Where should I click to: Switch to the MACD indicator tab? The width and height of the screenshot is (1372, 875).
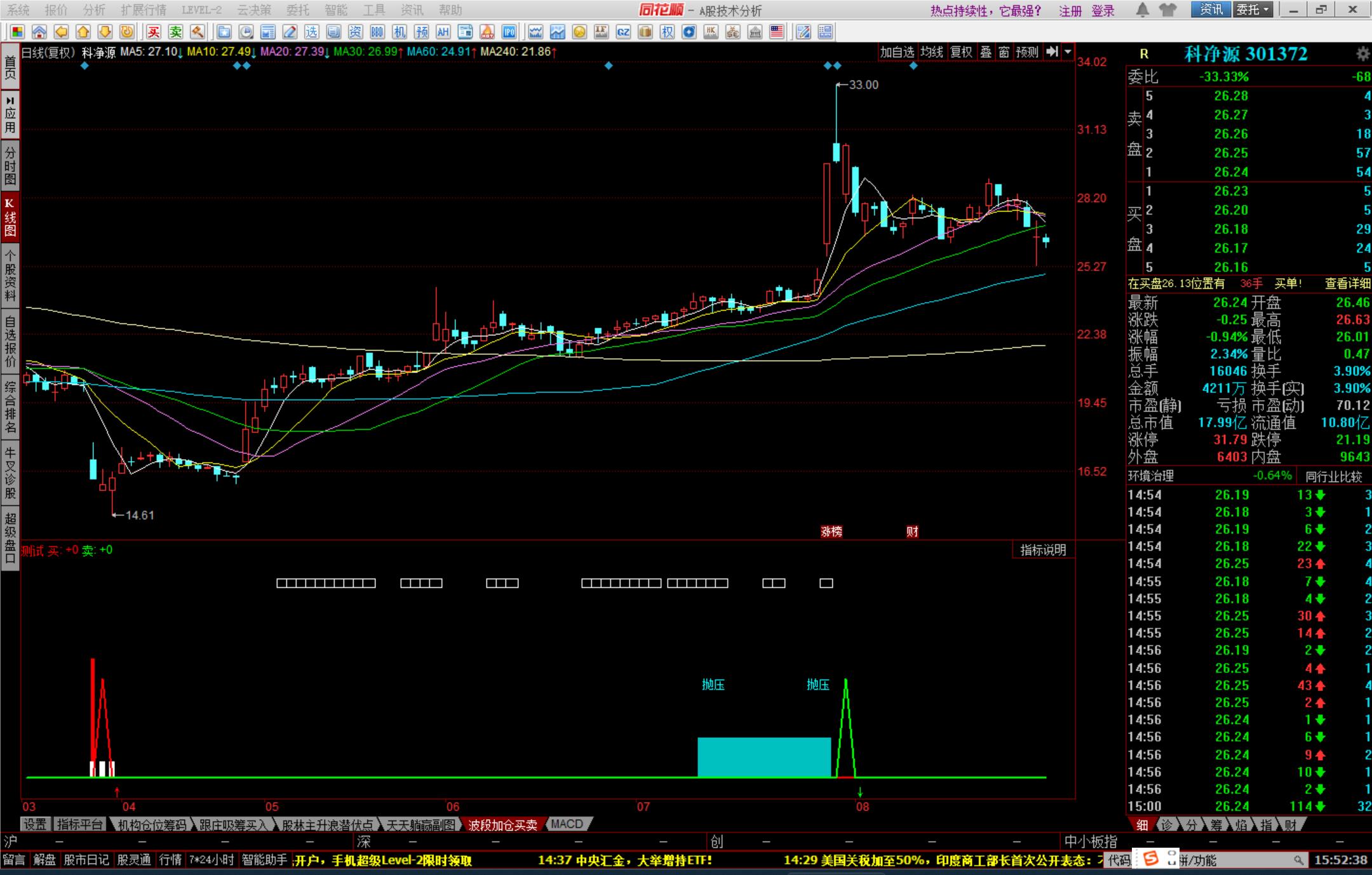567,824
